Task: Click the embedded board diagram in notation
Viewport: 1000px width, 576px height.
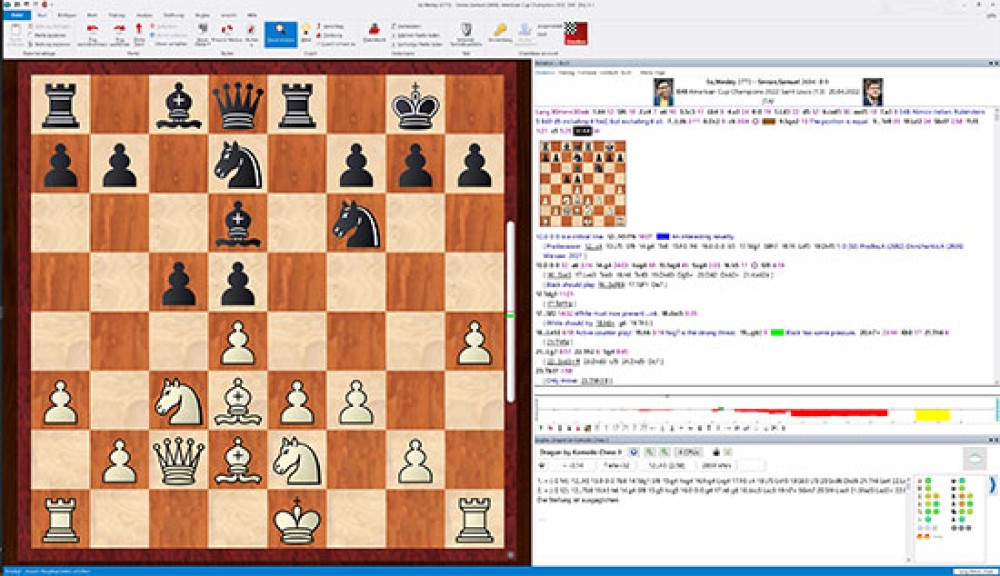Action: click(x=583, y=183)
